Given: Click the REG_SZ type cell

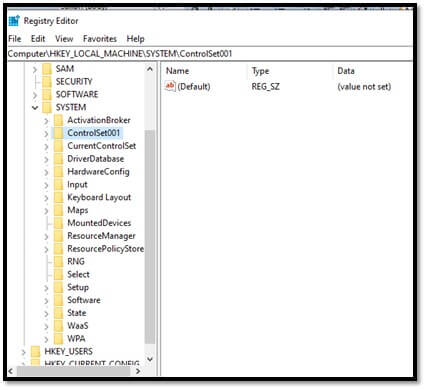Looking at the screenshot, I should click(265, 87).
